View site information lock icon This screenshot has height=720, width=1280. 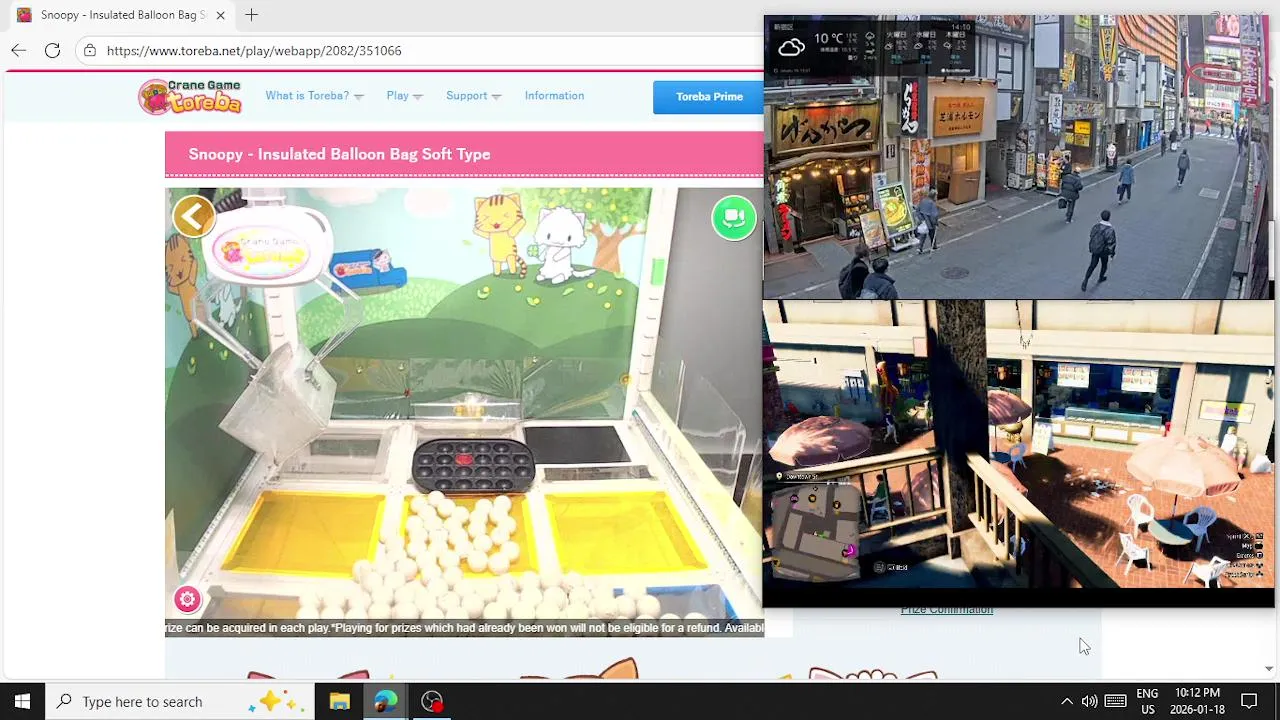point(90,50)
